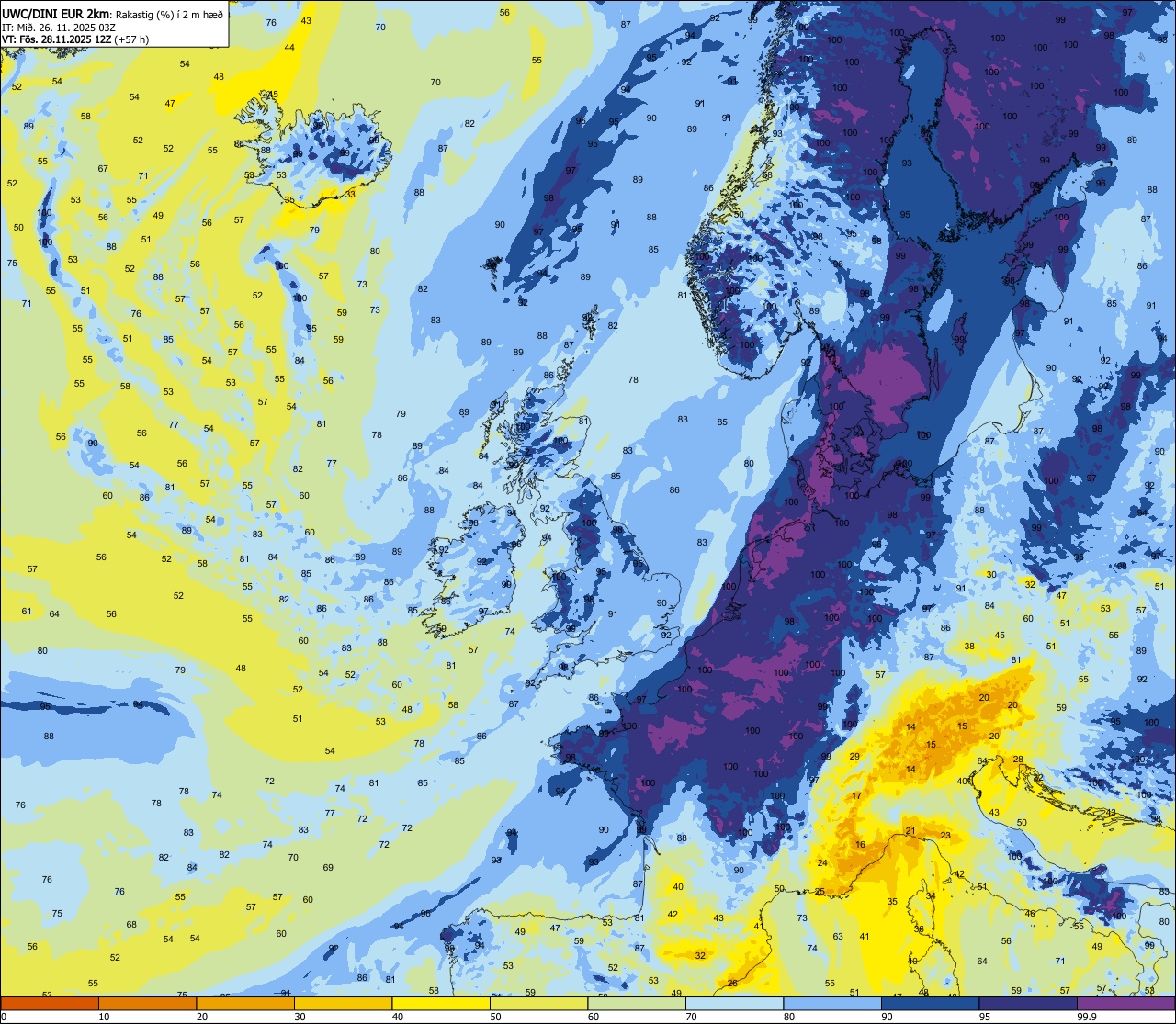The image size is (1176, 1024).
Task: Select the 20–30% legend color segment
Action: [245, 1004]
